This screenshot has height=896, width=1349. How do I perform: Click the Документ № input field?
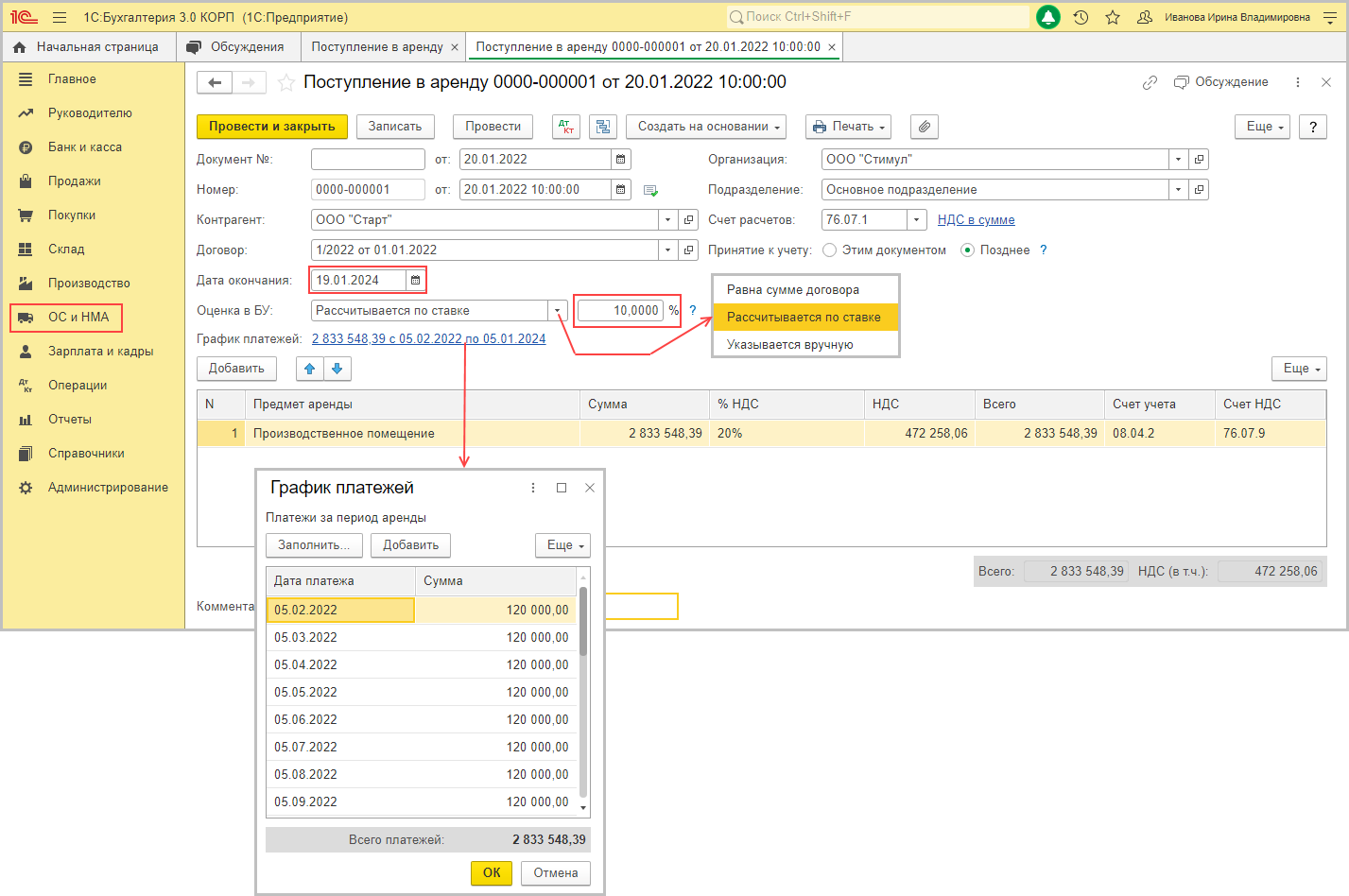pyautogui.click(x=368, y=160)
